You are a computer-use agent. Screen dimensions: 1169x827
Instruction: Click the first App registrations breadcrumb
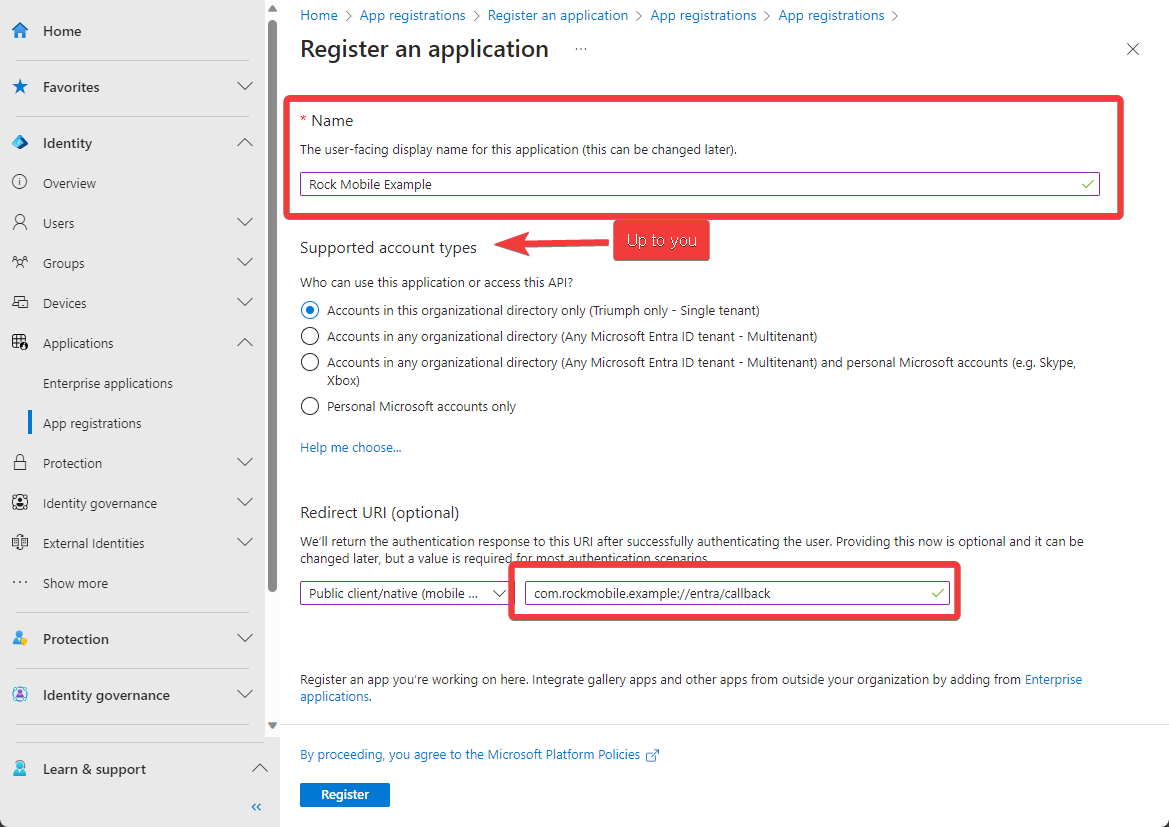pyautogui.click(x=412, y=15)
